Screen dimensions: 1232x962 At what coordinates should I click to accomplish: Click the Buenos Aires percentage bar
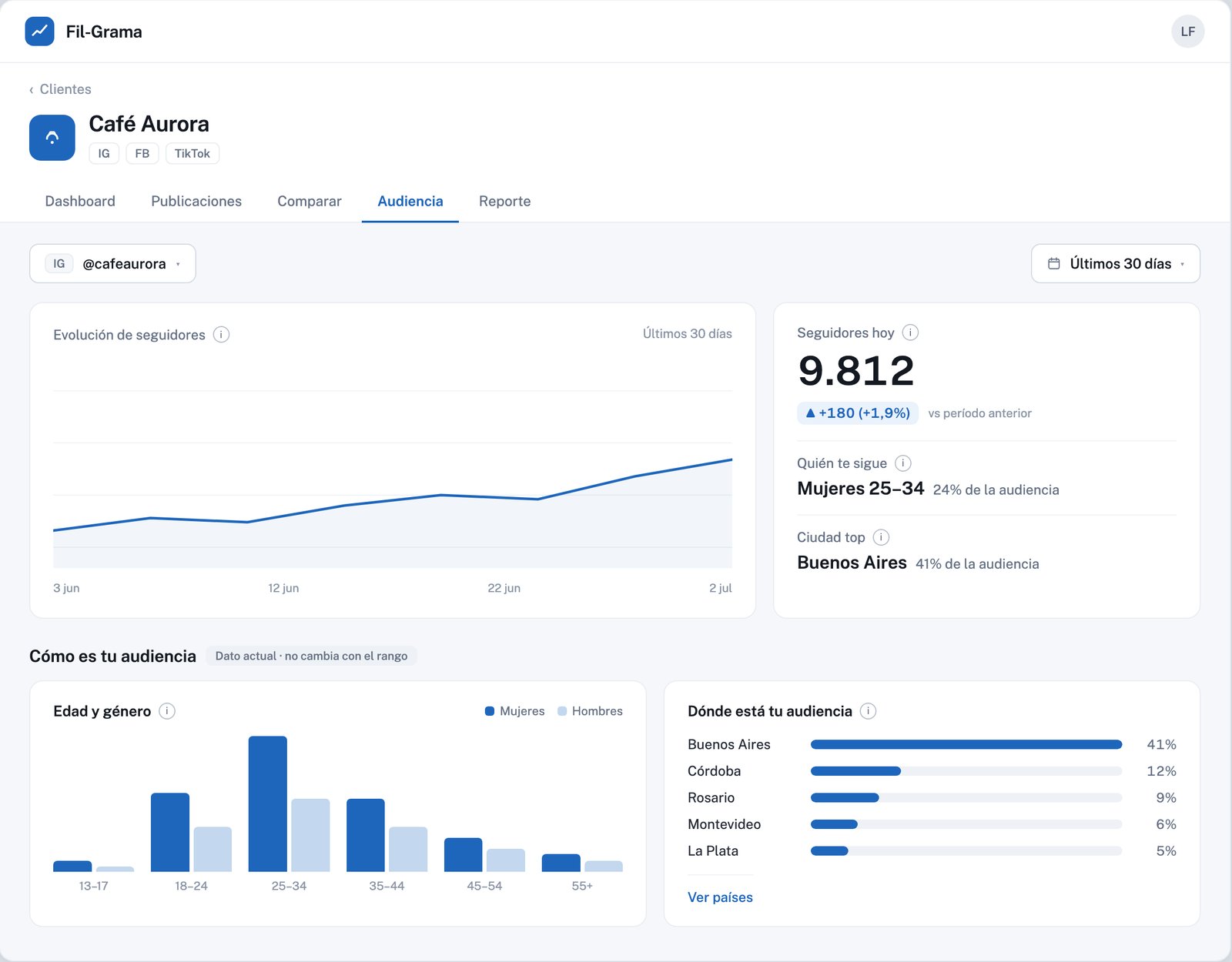point(966,744)
